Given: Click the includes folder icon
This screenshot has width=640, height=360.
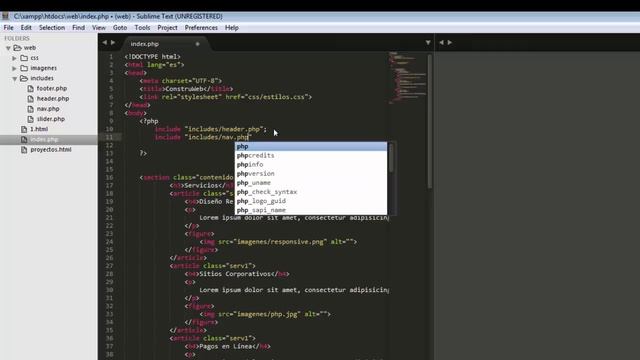Looking at the screenshot, I should (x=24, y=78).
